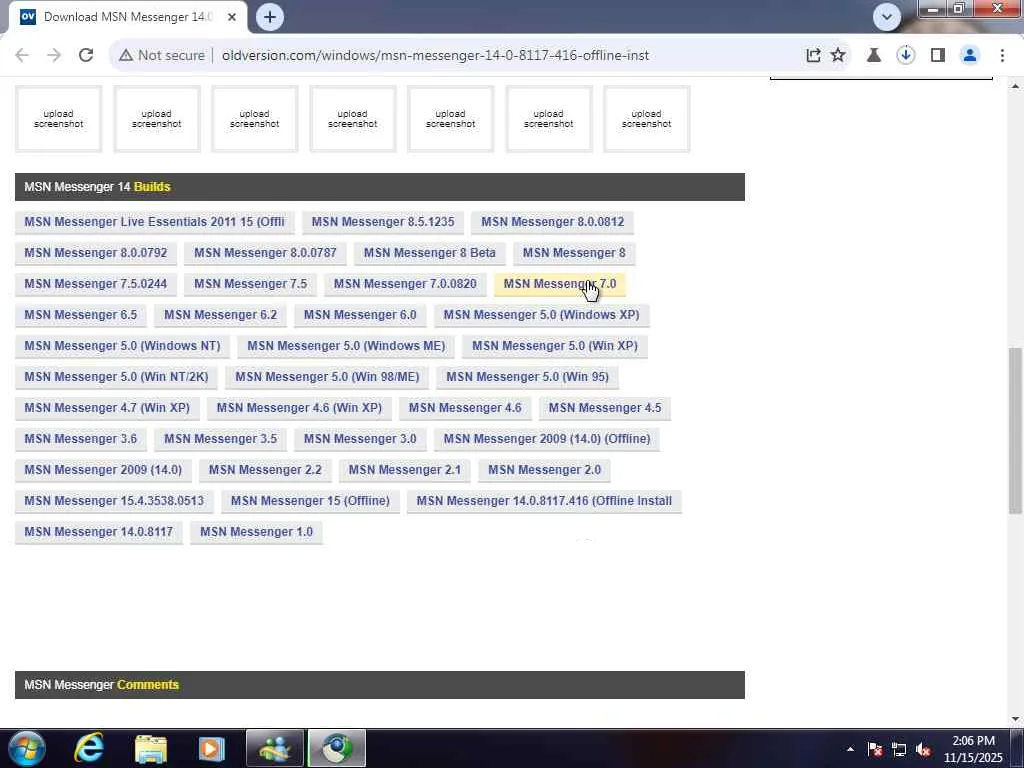
Task: Show hidden tray icons arrow
Action: tap(850, 749)
